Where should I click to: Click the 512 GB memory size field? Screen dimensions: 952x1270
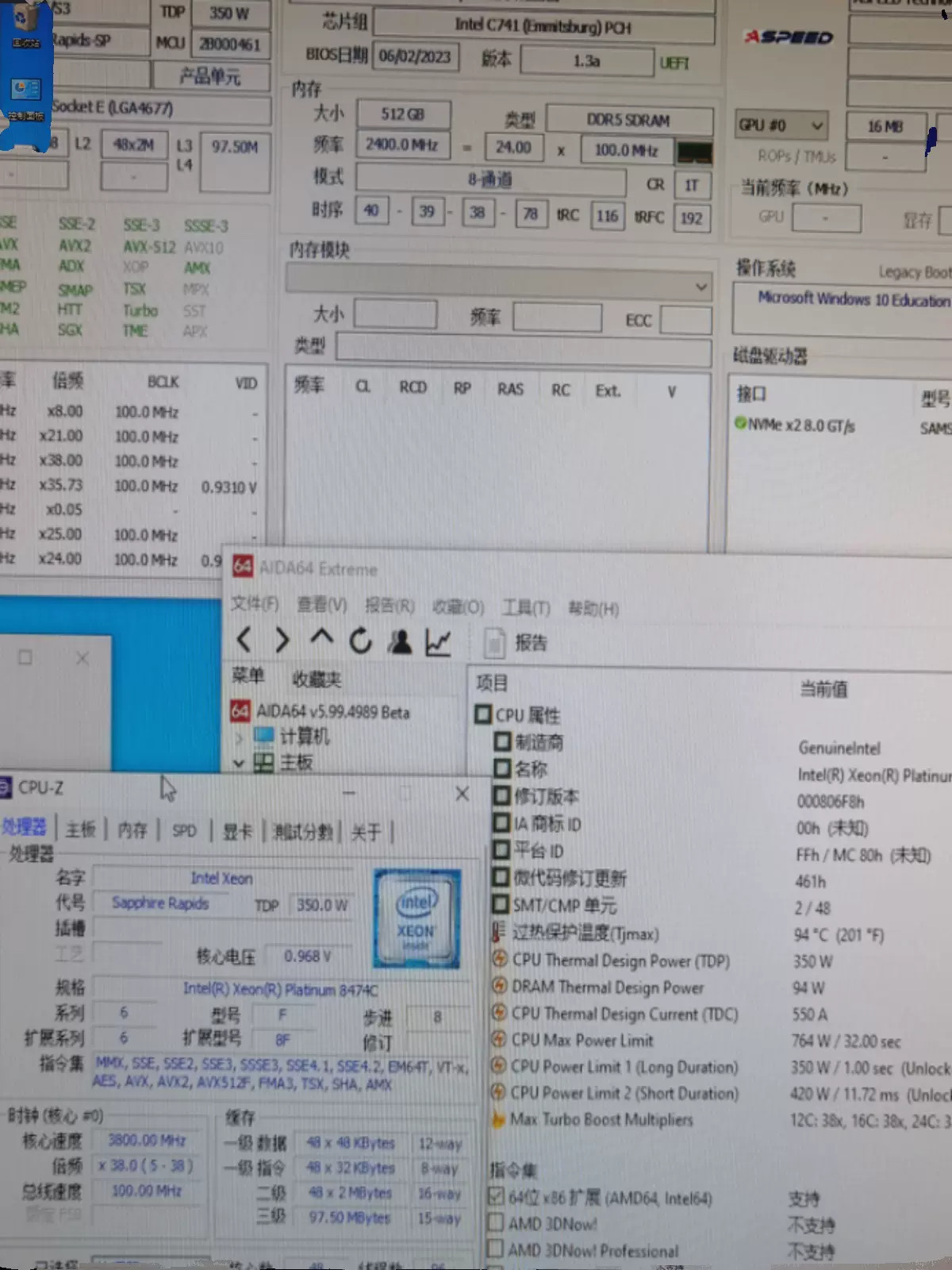[403, 114]
